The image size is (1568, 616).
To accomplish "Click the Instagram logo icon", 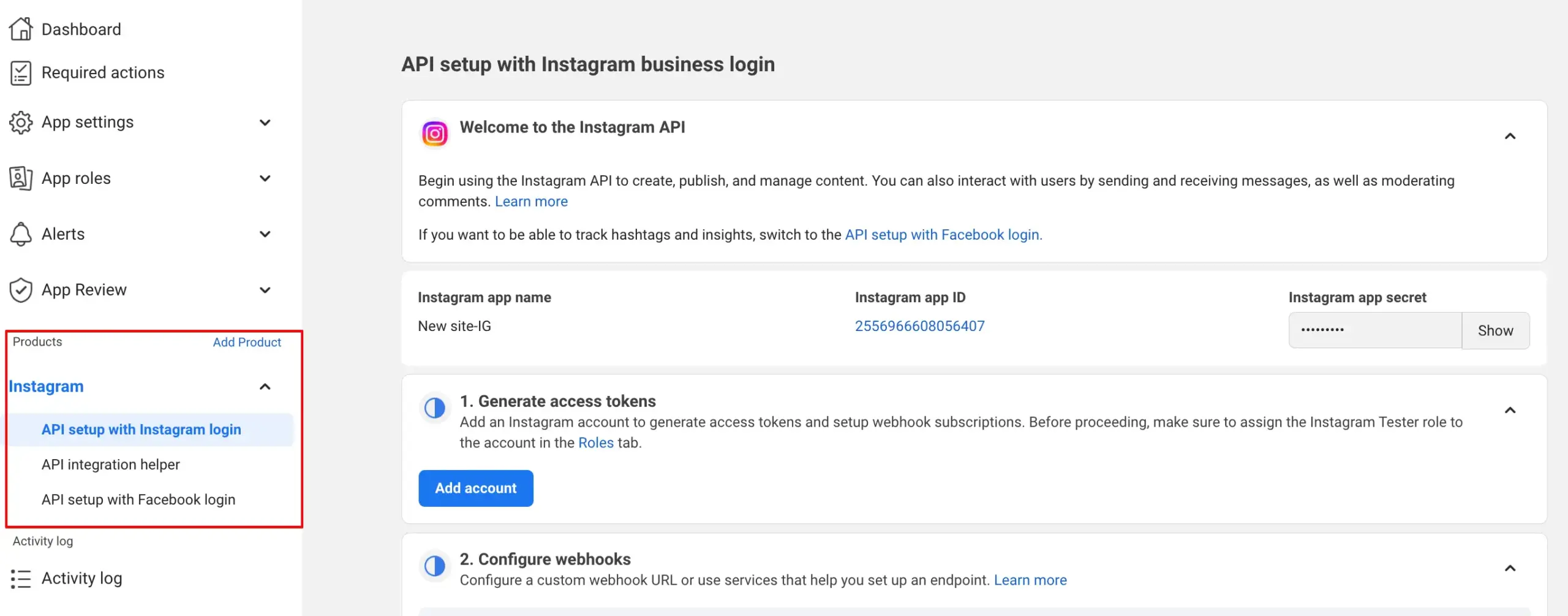I will click(435, 134).
